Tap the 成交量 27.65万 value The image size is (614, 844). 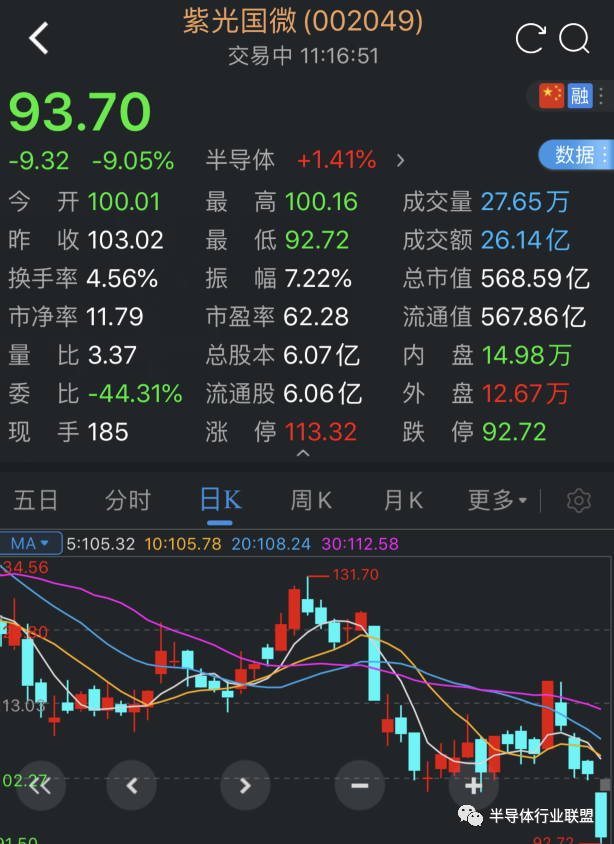[525, 202]
